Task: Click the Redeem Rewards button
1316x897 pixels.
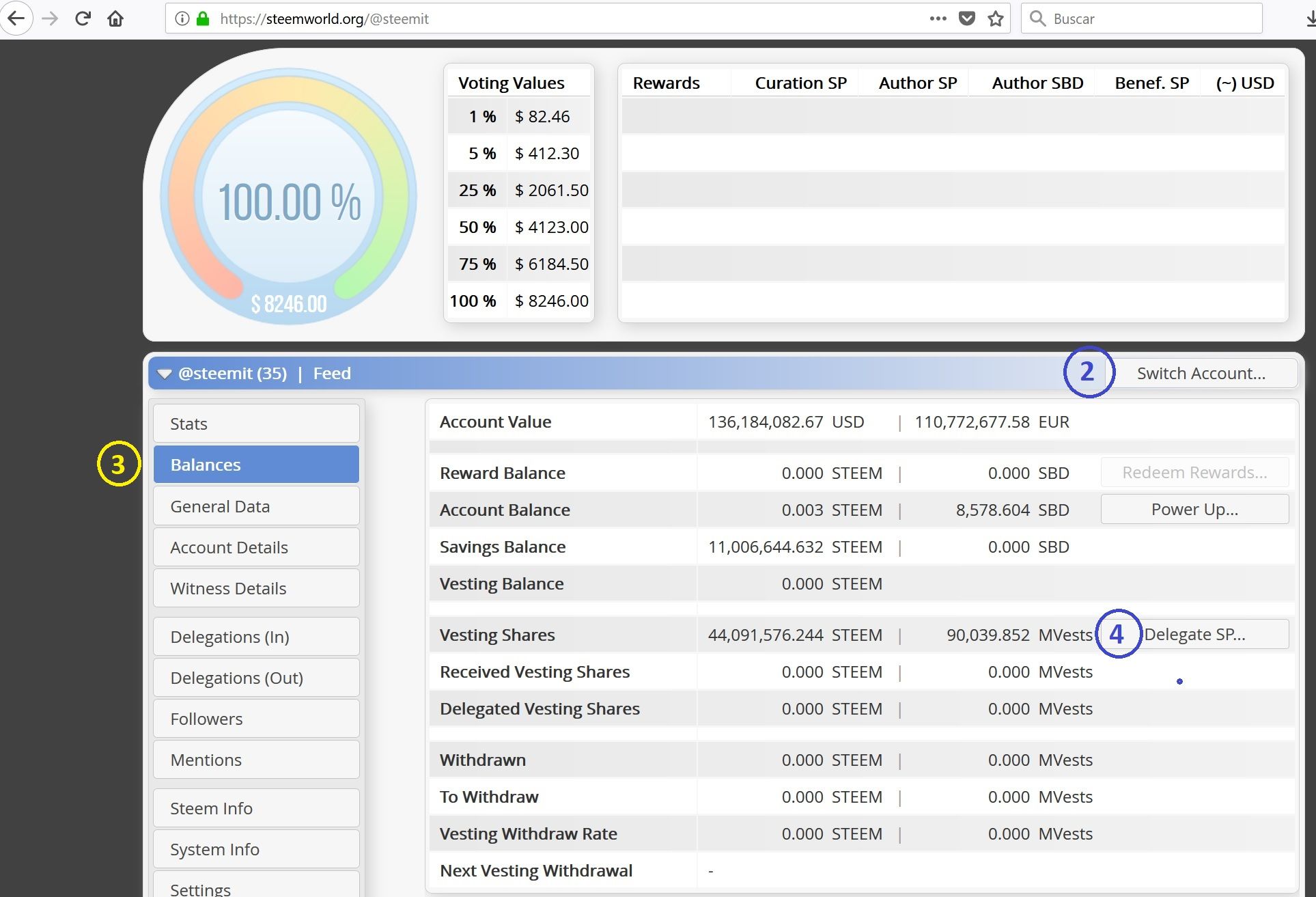Action: click(x=1194, y=472)
